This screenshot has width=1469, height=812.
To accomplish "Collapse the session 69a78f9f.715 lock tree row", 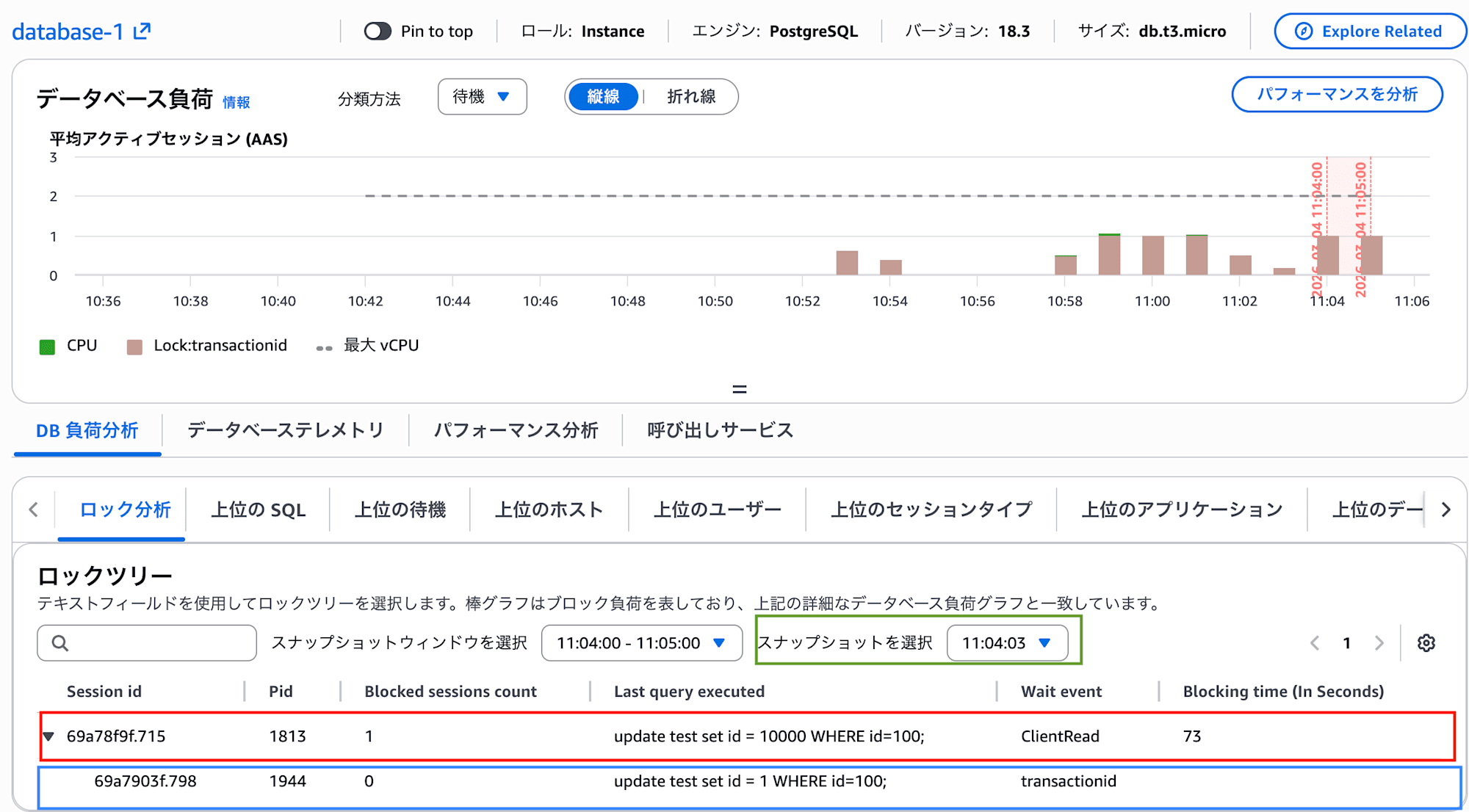I will [48, 736].
